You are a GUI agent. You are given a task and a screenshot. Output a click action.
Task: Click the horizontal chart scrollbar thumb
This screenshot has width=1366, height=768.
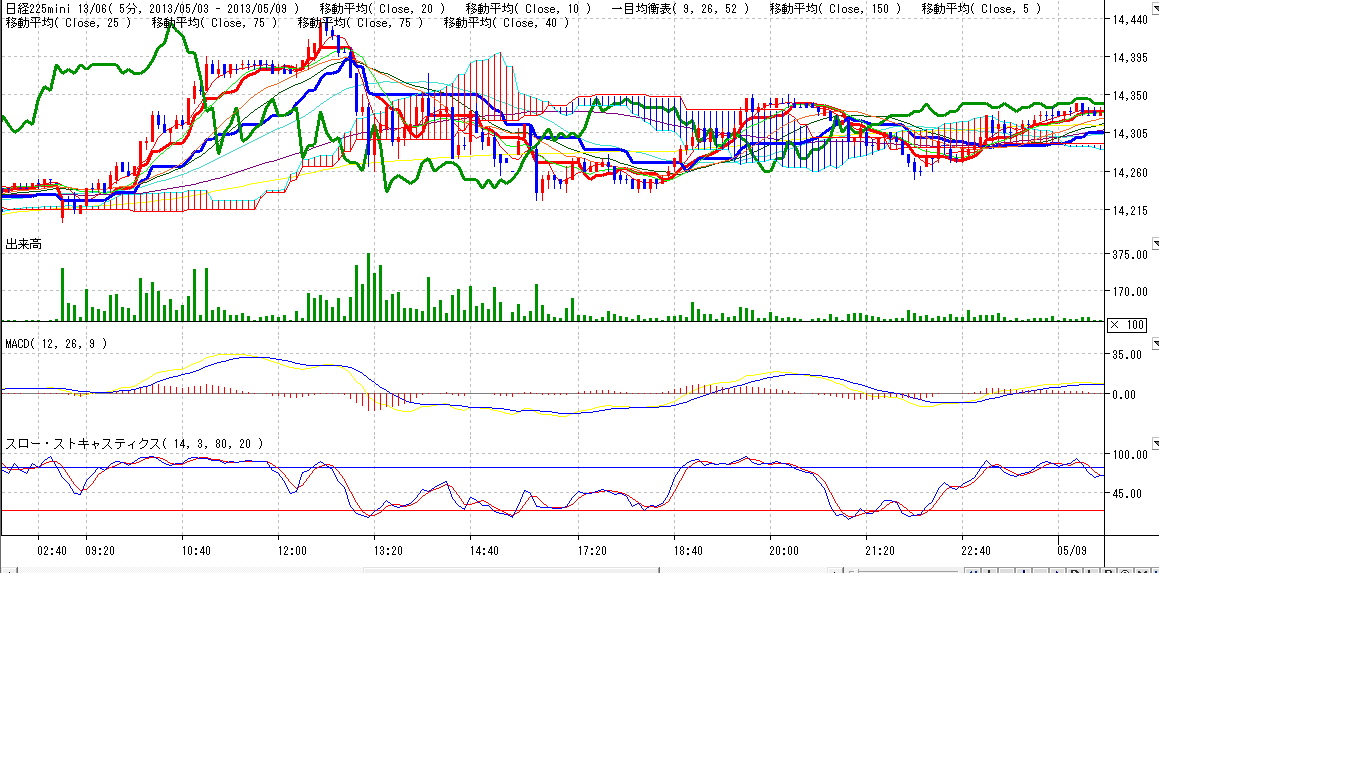510,571
